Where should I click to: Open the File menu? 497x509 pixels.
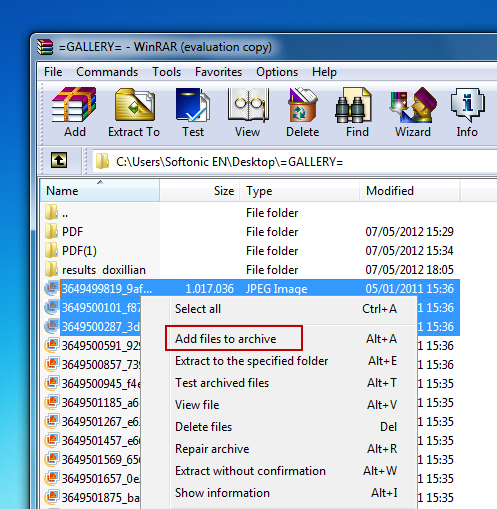[x=53, y=72]
